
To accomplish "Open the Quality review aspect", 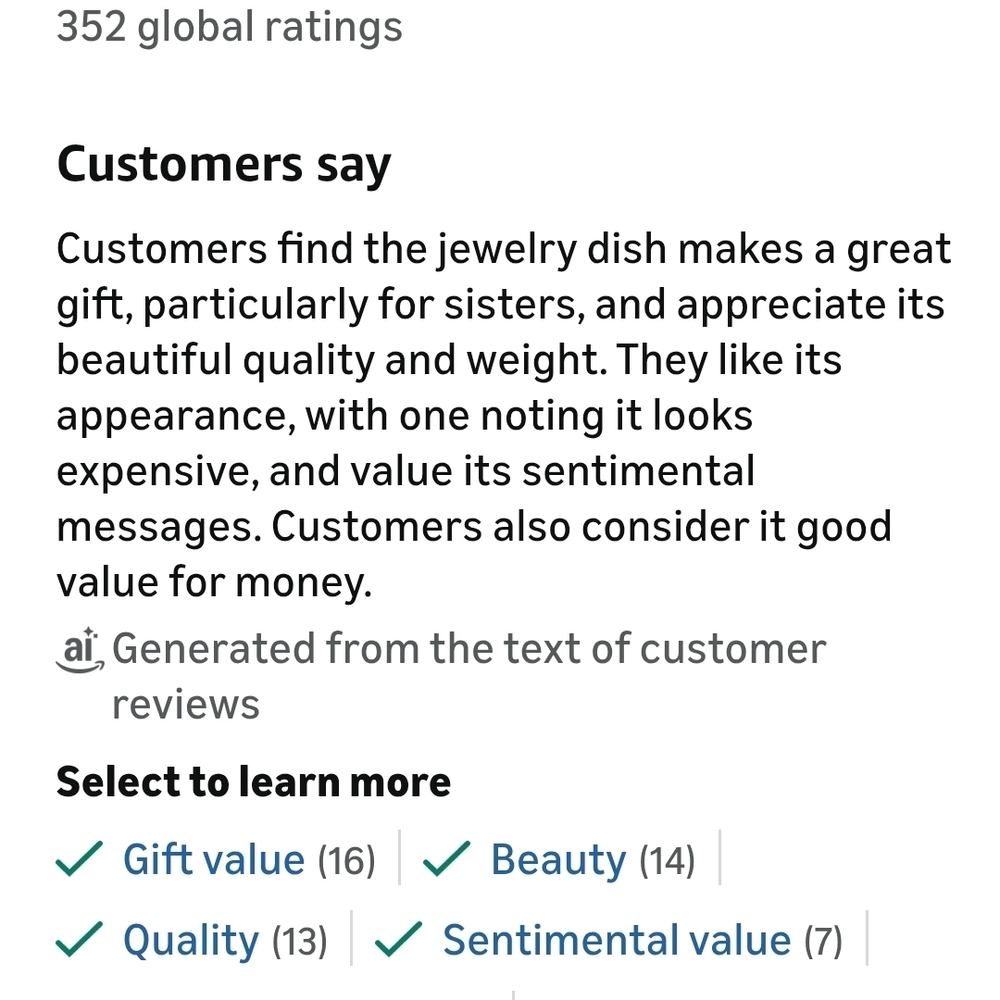I will click(x=190, y=941).
